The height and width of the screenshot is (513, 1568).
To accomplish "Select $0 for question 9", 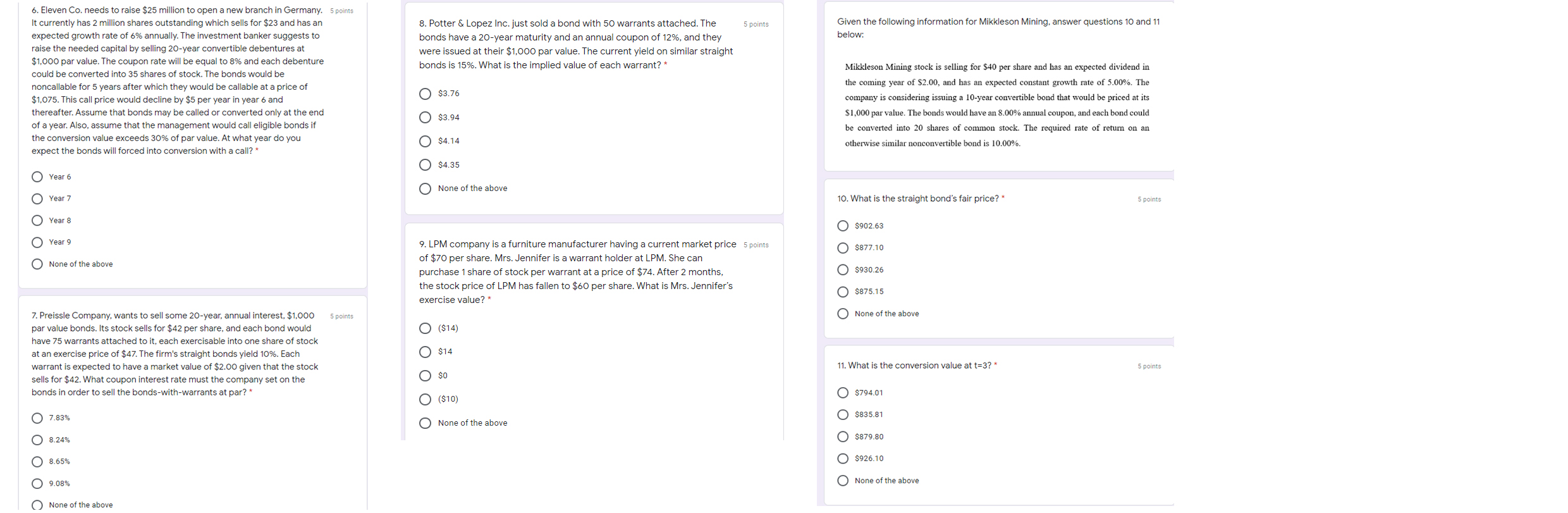I will [x=425, y=375].
